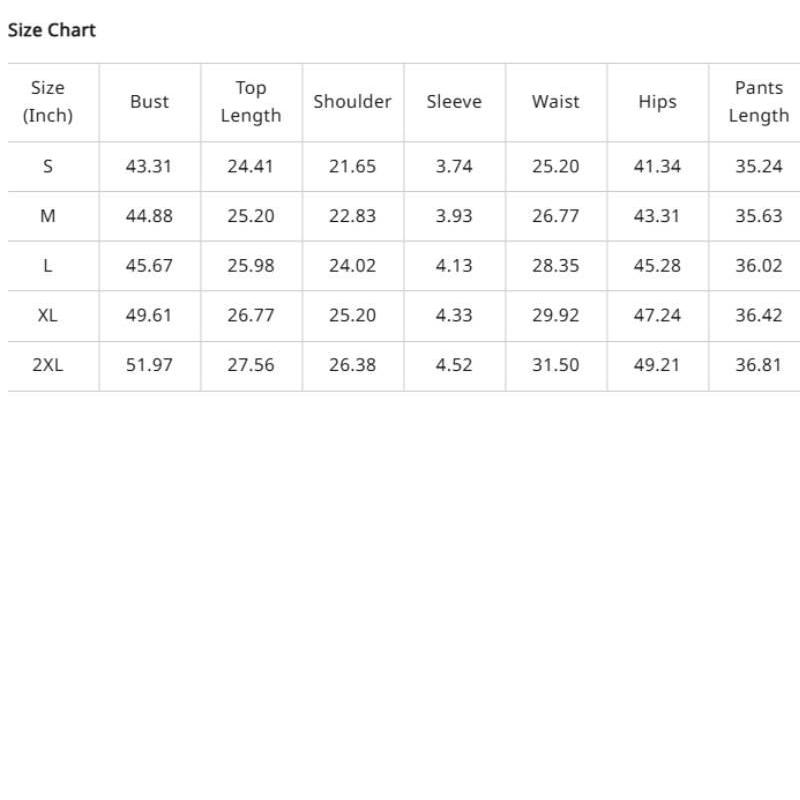Click the Top Length column header

tap(251, 102)
